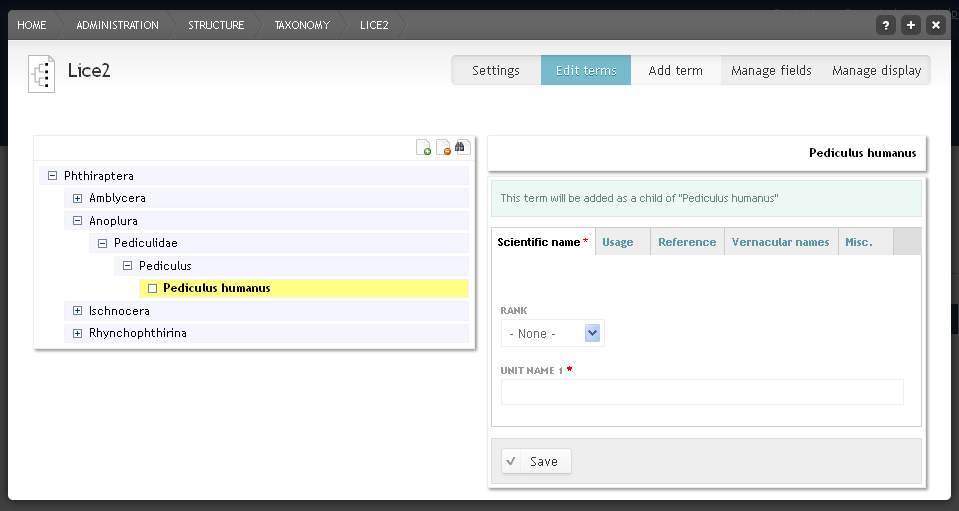Select the Amblycera term in the tree
Image resolution: width=959 pixels, height=511 pixels.
117,198
